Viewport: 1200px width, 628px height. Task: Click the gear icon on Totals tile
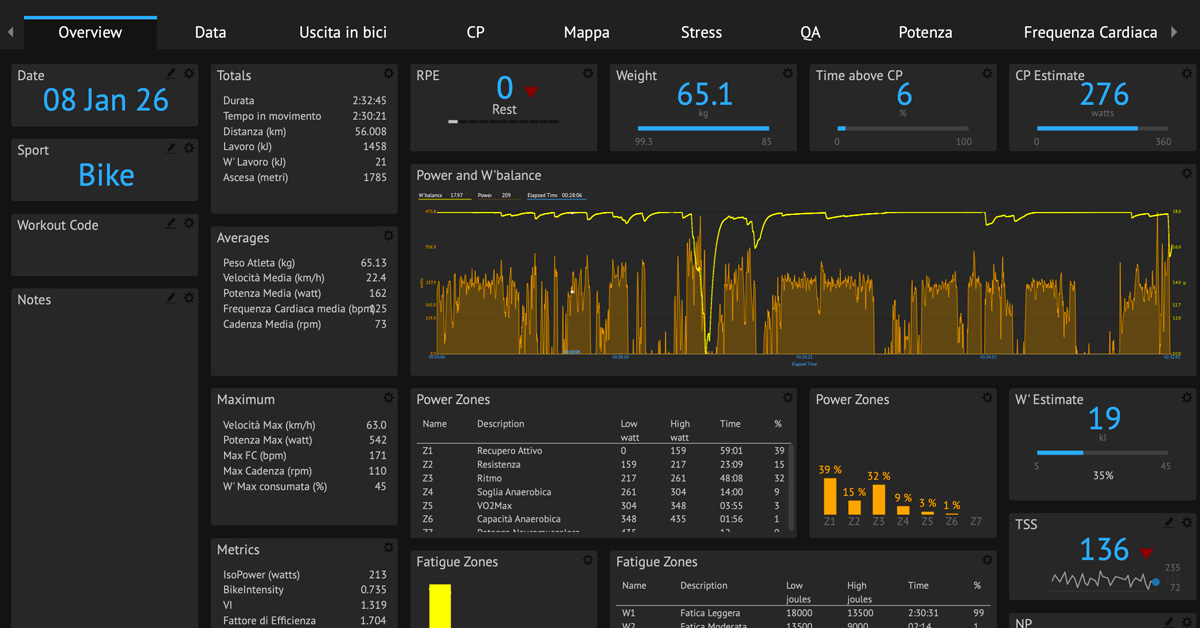[x=388, y=74]
